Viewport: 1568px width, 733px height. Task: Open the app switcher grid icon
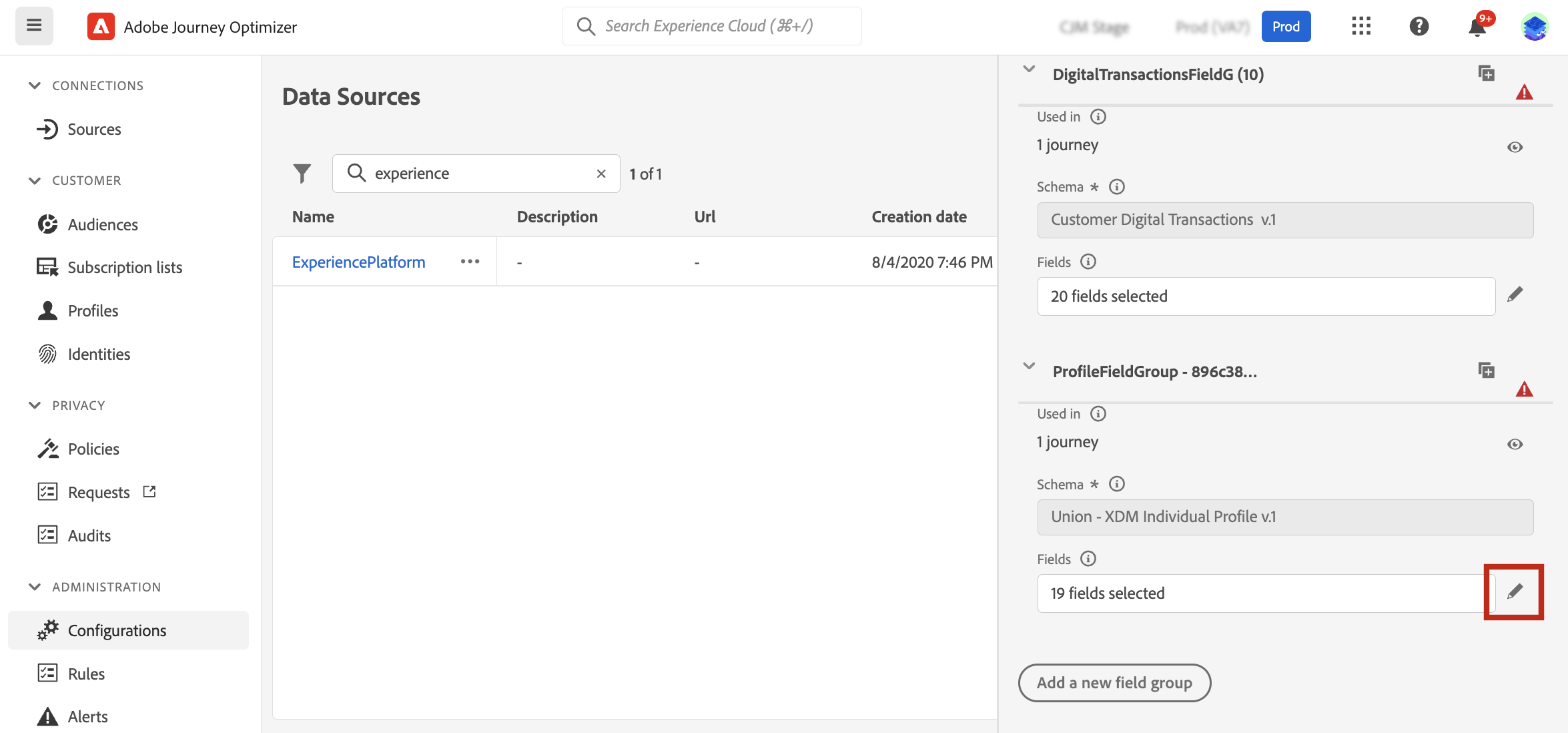(x=1360, y=26)
